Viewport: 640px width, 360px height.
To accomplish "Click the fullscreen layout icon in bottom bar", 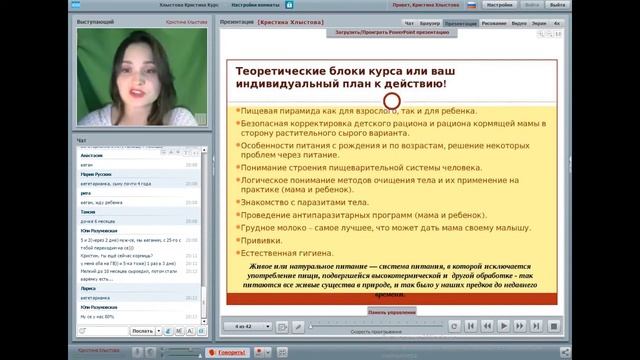I will coord(282,352).
